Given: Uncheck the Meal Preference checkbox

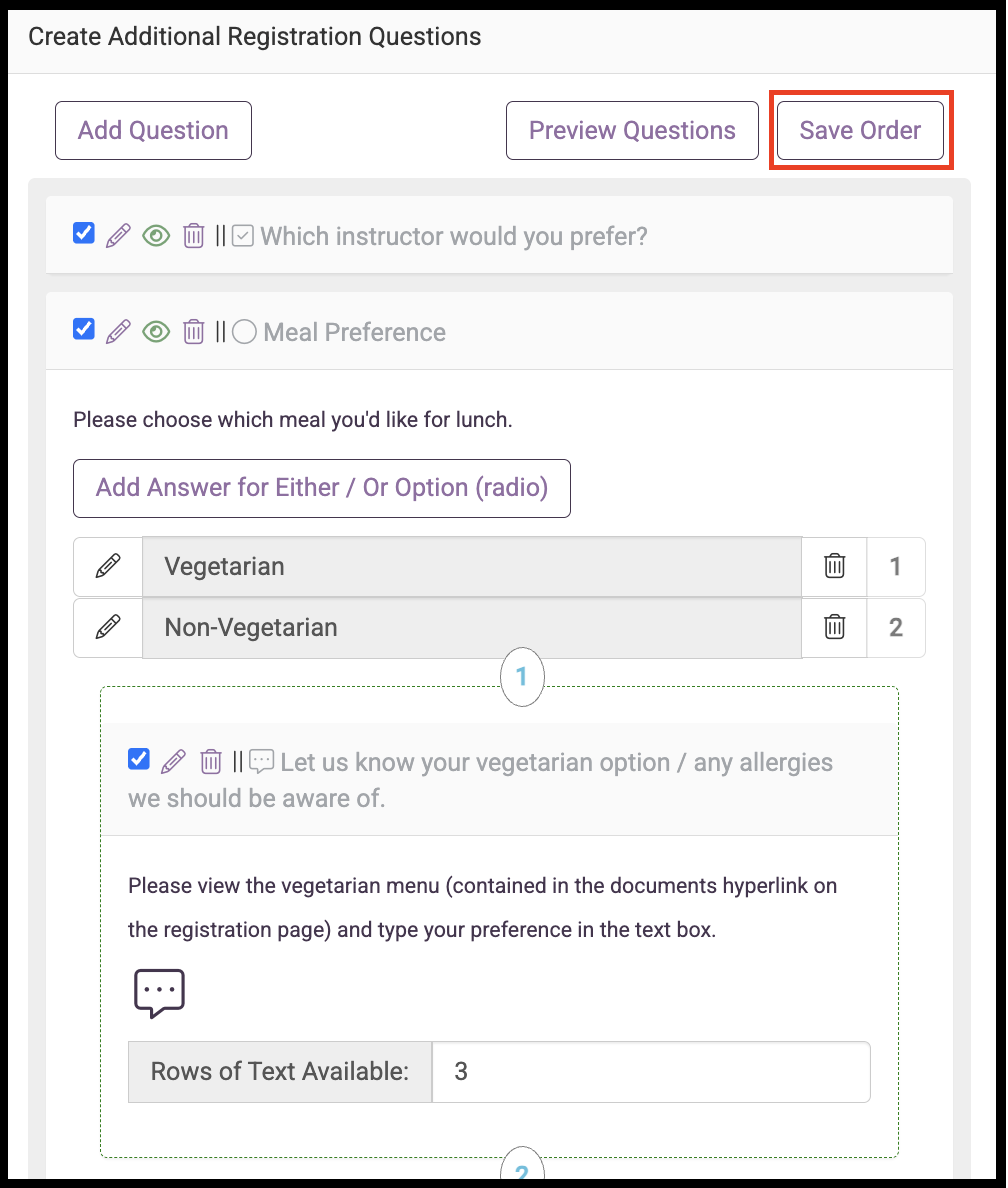Looking at the screenshot, I should [84, 330].
